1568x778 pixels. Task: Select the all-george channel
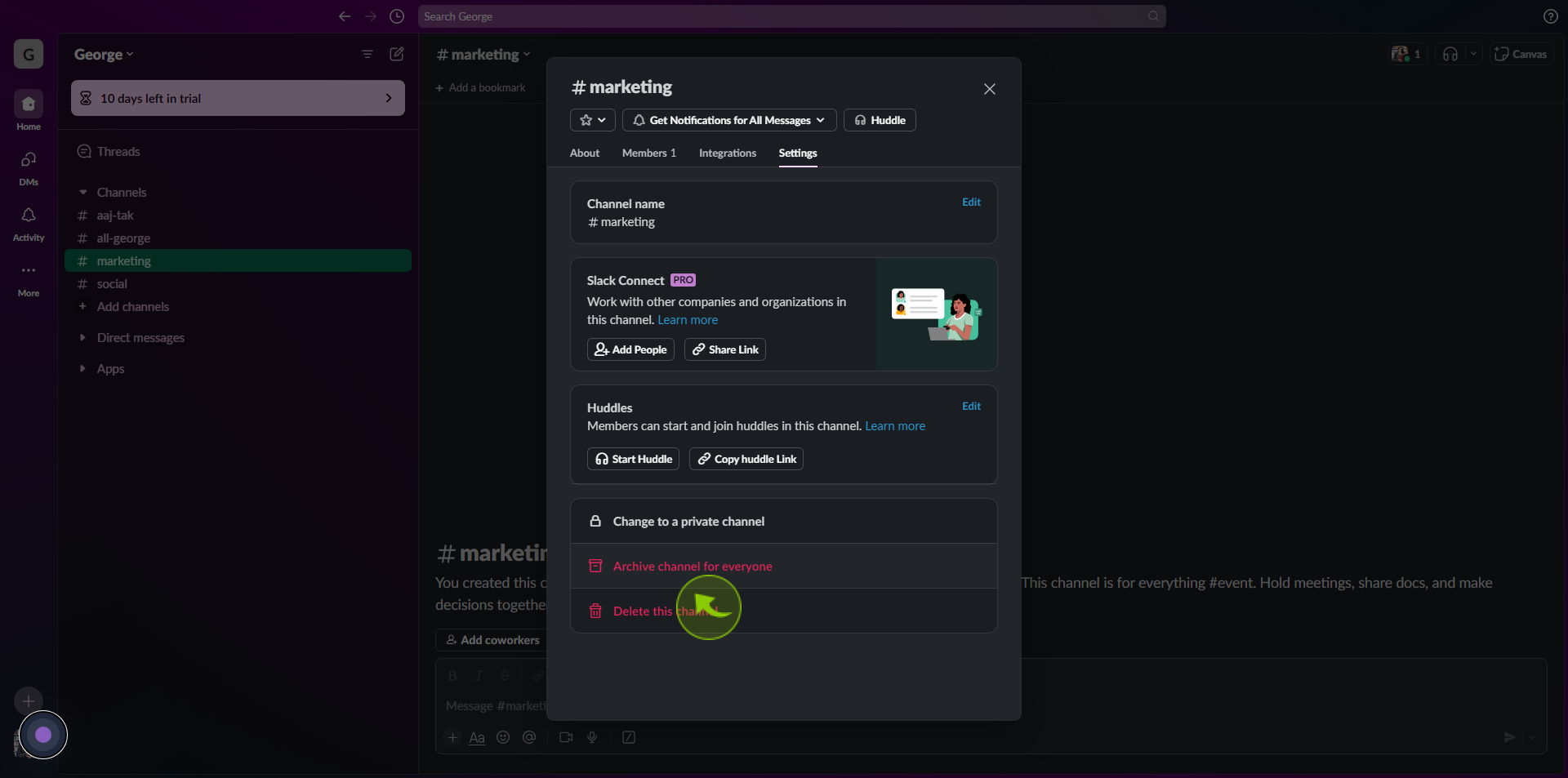tap(238, 238)
